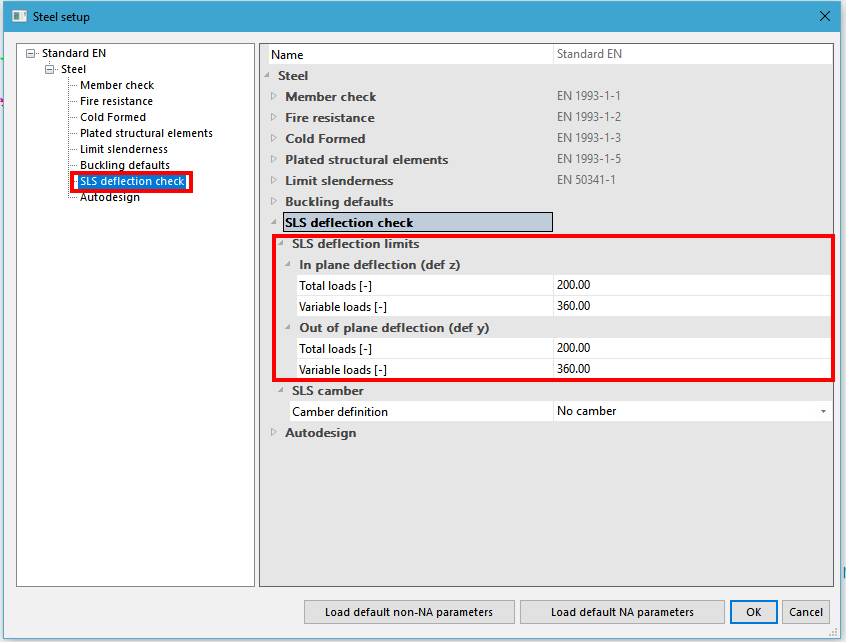Viewport: 846px width, 642px height.
Task: Close the Steel setup dialog
Action: click(824, 16)
